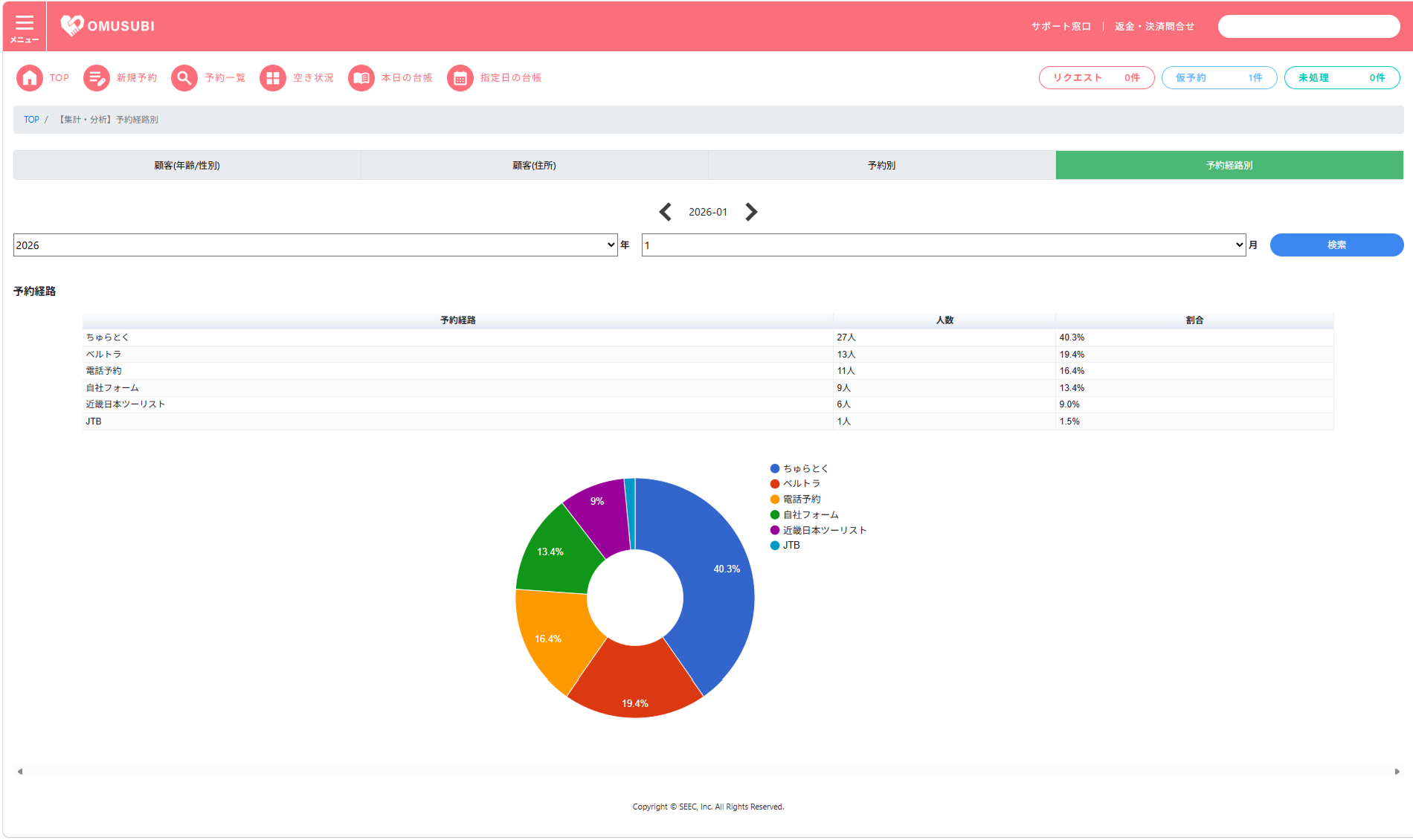Expand the year dropdown showing 2026

pos(315,245)
